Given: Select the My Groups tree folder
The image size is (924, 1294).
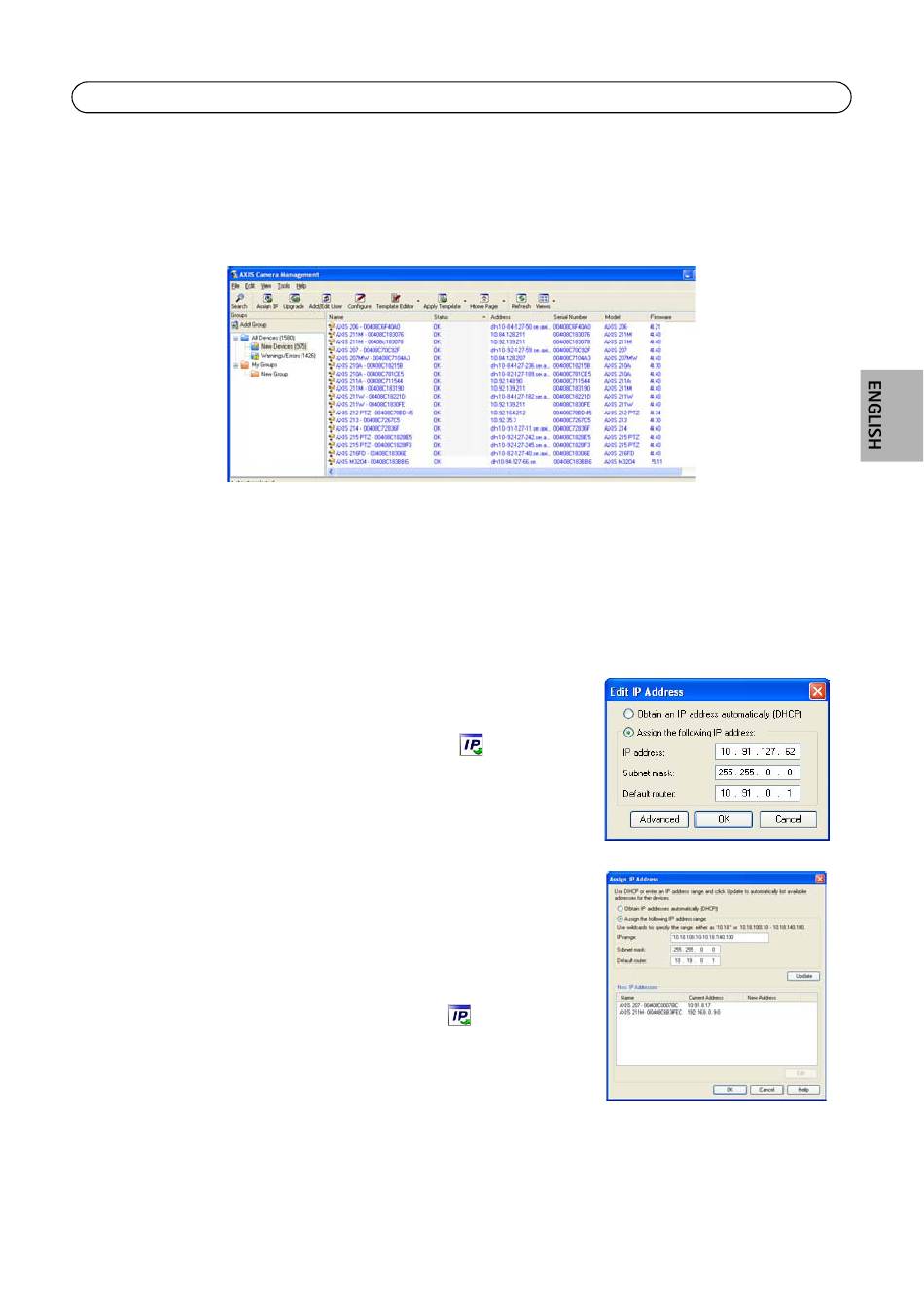Looking at the screenshot, I should pyautogui.click(x=259, y=365).
